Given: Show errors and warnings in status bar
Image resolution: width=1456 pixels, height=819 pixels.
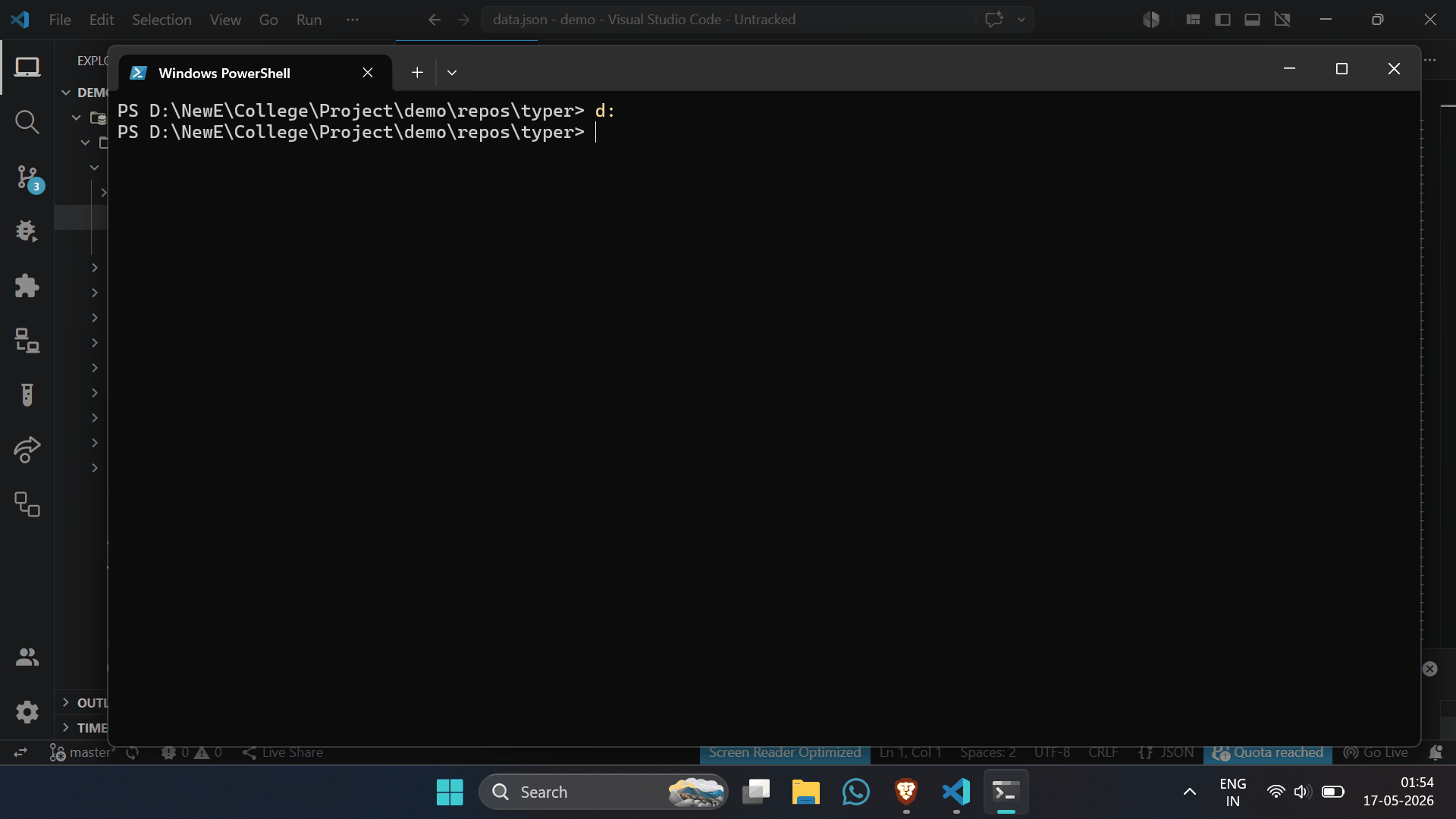Looking at the screenshot, I should (x=192, y=752).
